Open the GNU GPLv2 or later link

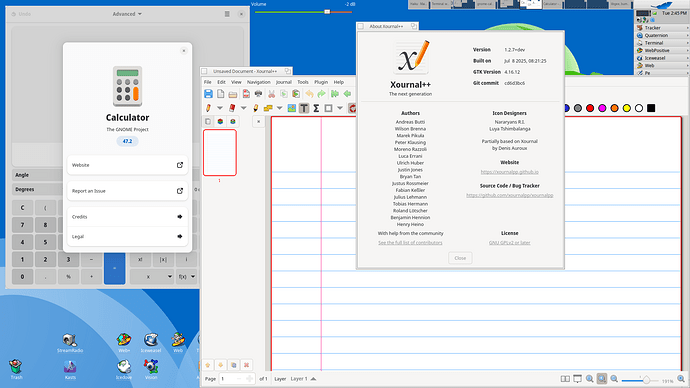click(510, 243)
